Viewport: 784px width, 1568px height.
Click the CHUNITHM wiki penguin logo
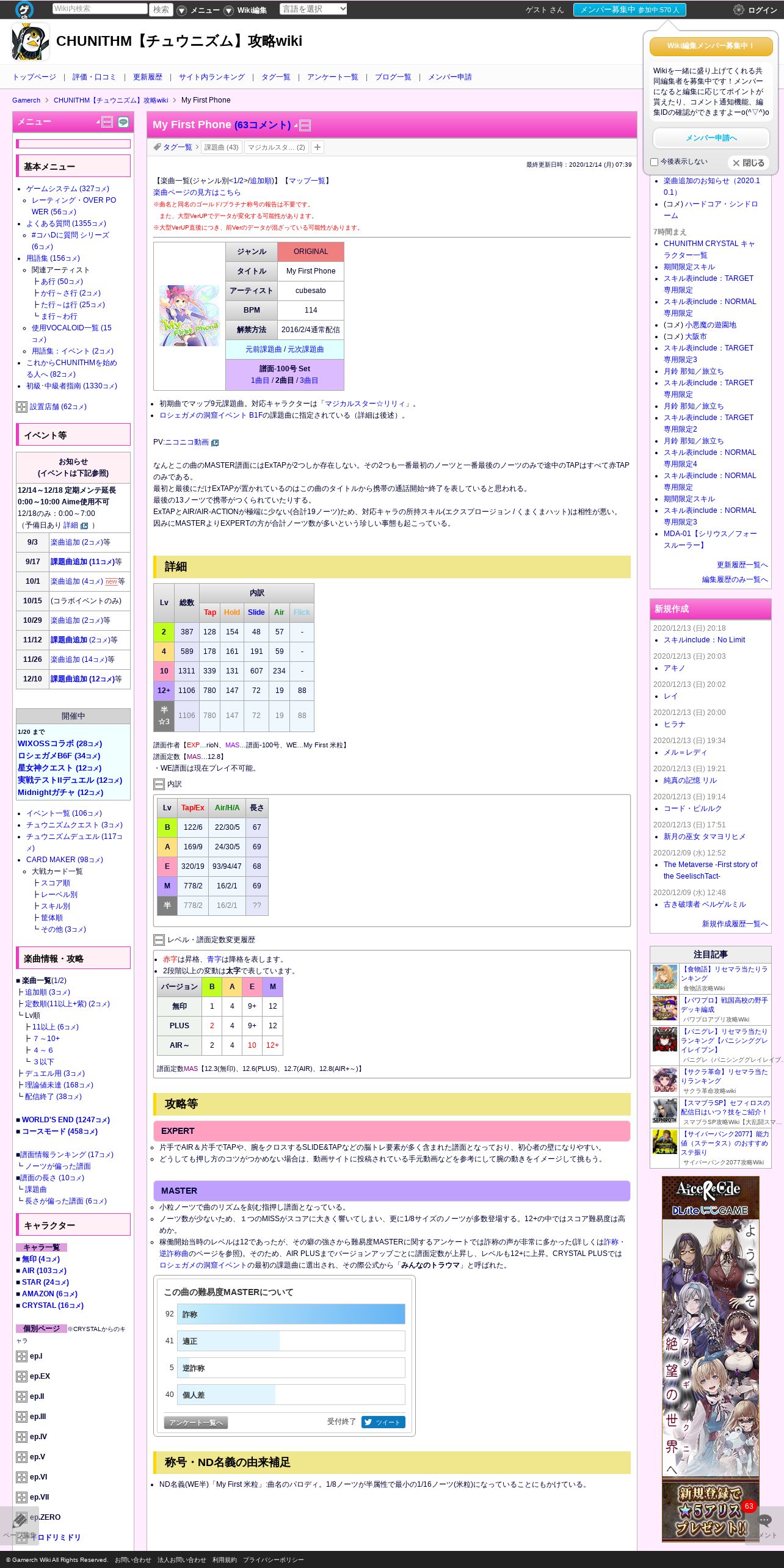(x=31, y=42)
